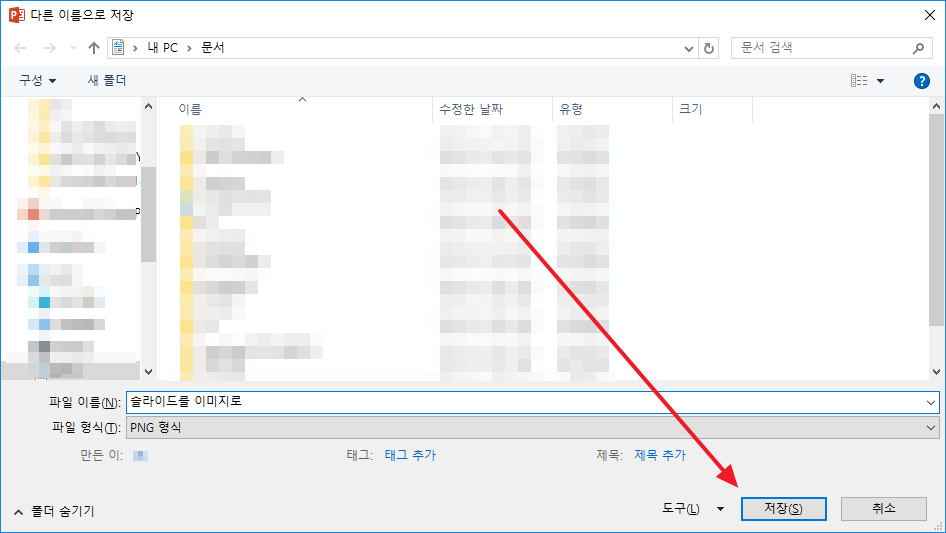The height and width of the screenshot is (533, 946).
Task: Change the file view layout icon
Action: pyautogui.click(x=859, y=80)
